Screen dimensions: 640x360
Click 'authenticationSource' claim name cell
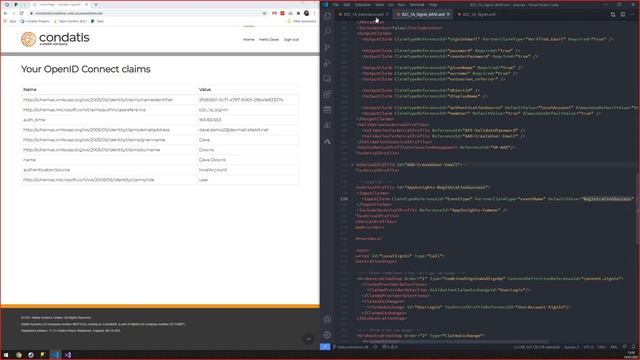pos(109,170)
